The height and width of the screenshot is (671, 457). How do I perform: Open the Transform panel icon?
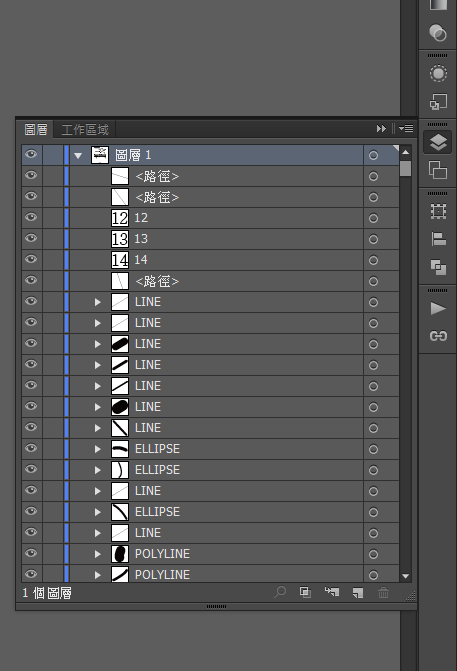438,211
